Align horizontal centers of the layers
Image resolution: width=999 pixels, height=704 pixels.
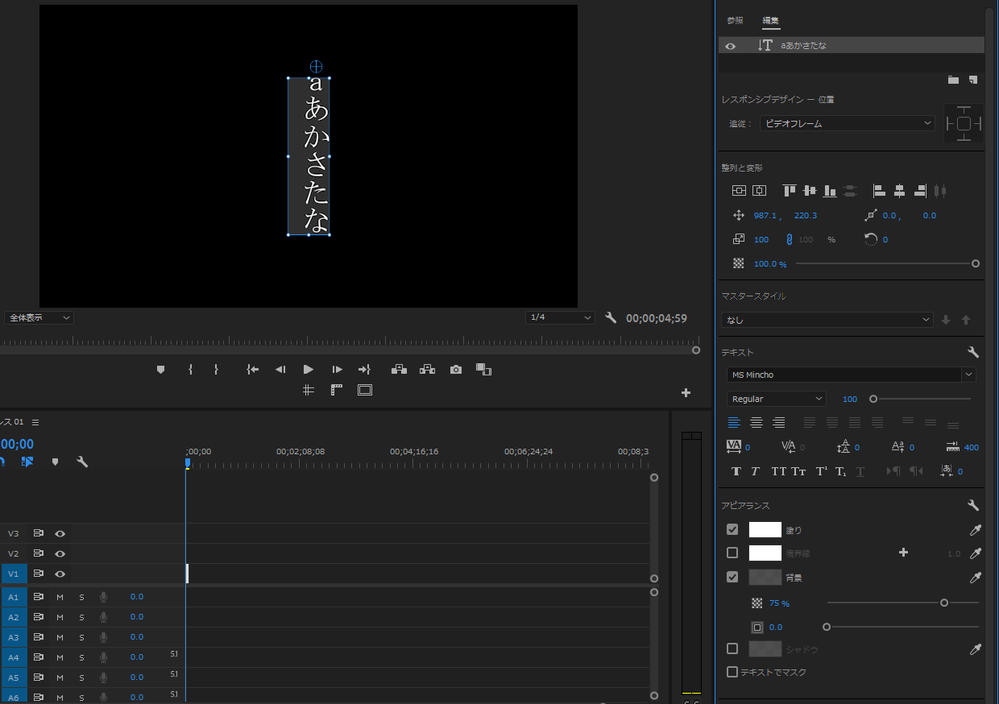[x=900, y=190]
